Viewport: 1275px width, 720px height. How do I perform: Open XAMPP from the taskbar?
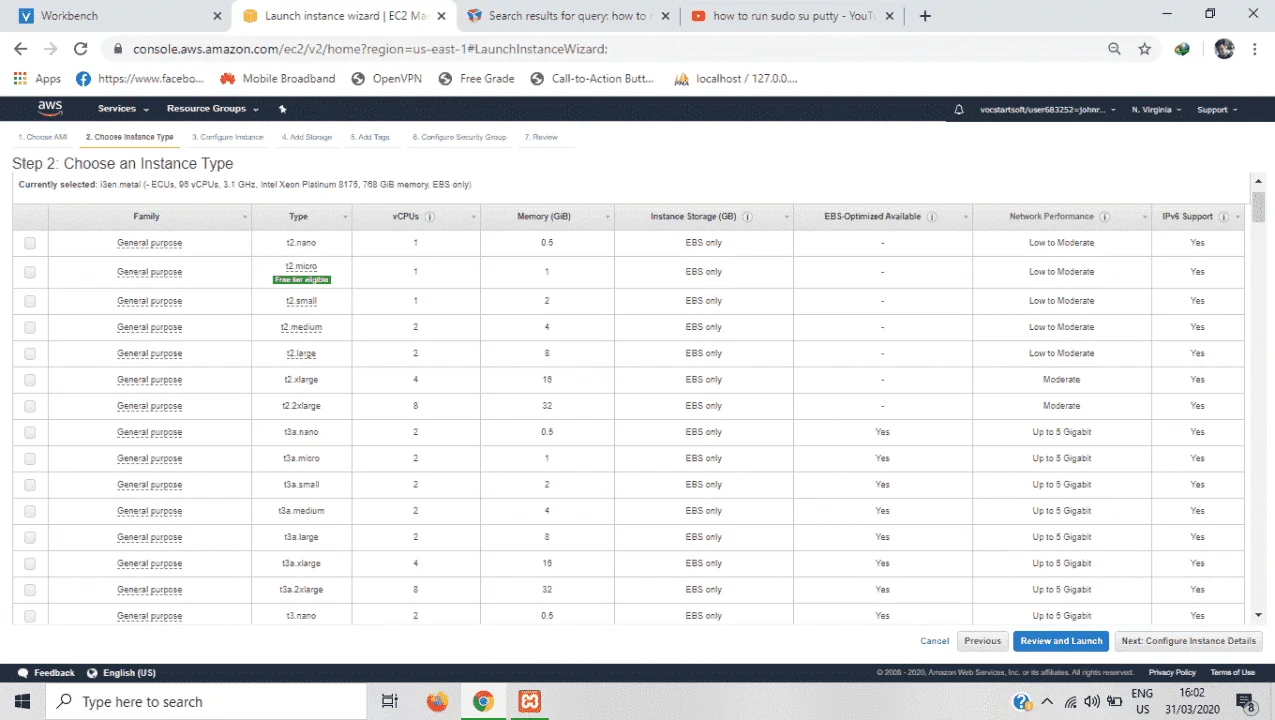tap(529, 702)
